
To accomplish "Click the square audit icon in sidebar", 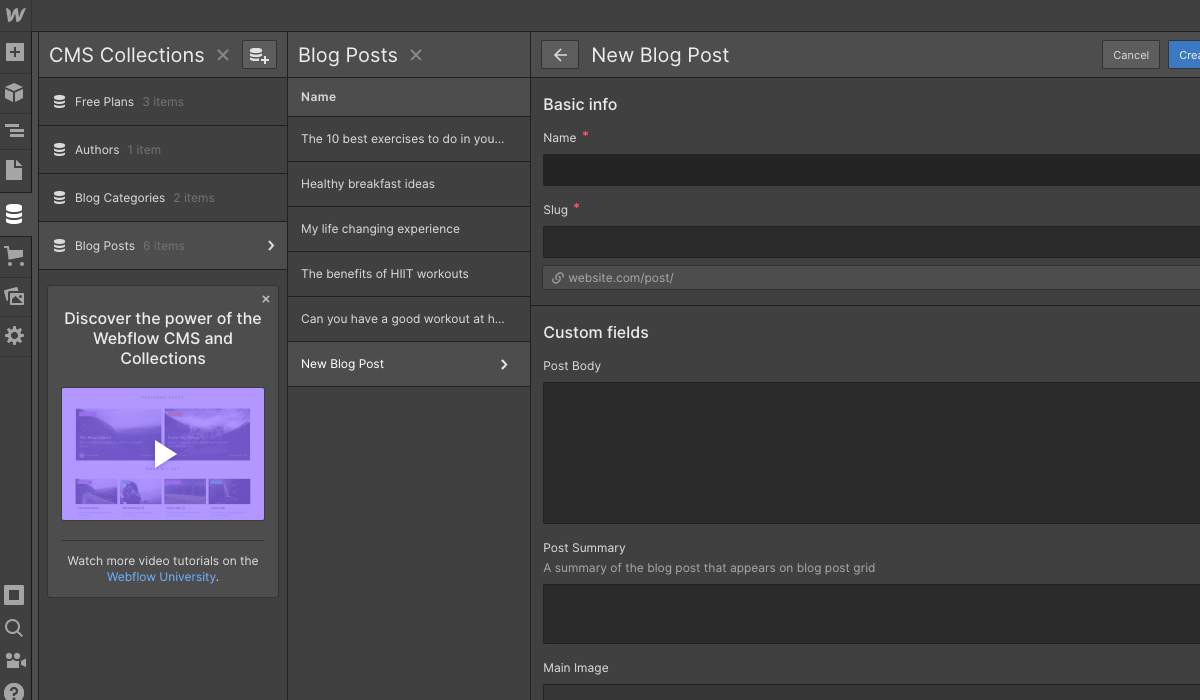I will tap(14, 595).
